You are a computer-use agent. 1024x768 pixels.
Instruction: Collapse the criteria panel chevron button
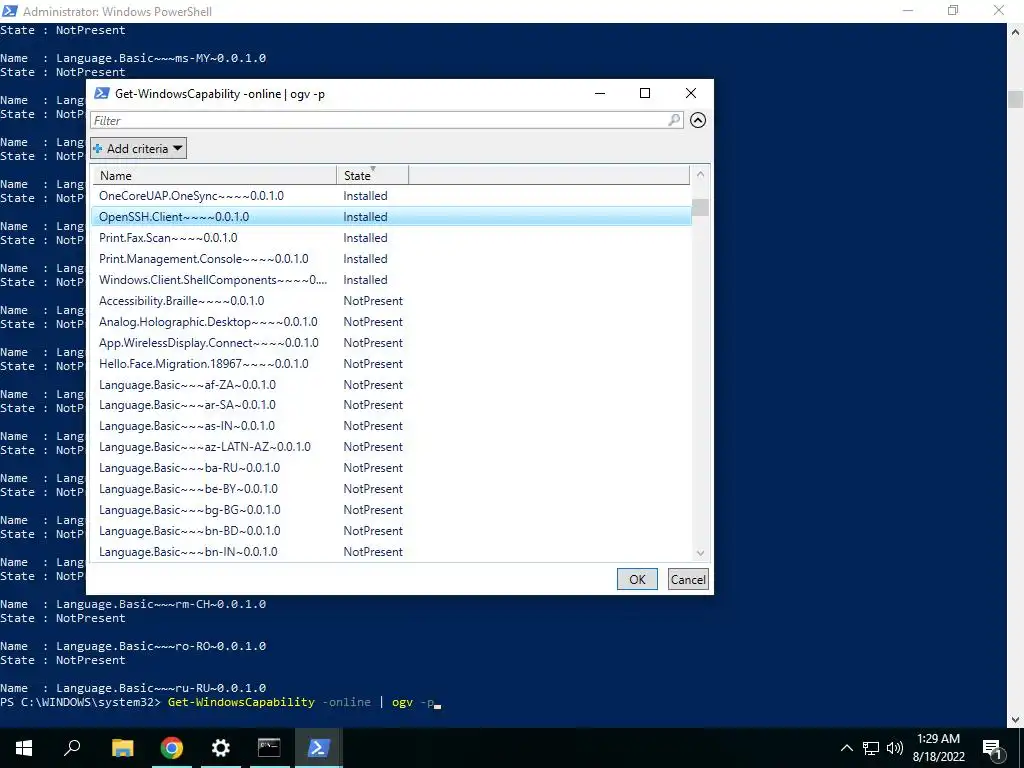coord(698,120)
